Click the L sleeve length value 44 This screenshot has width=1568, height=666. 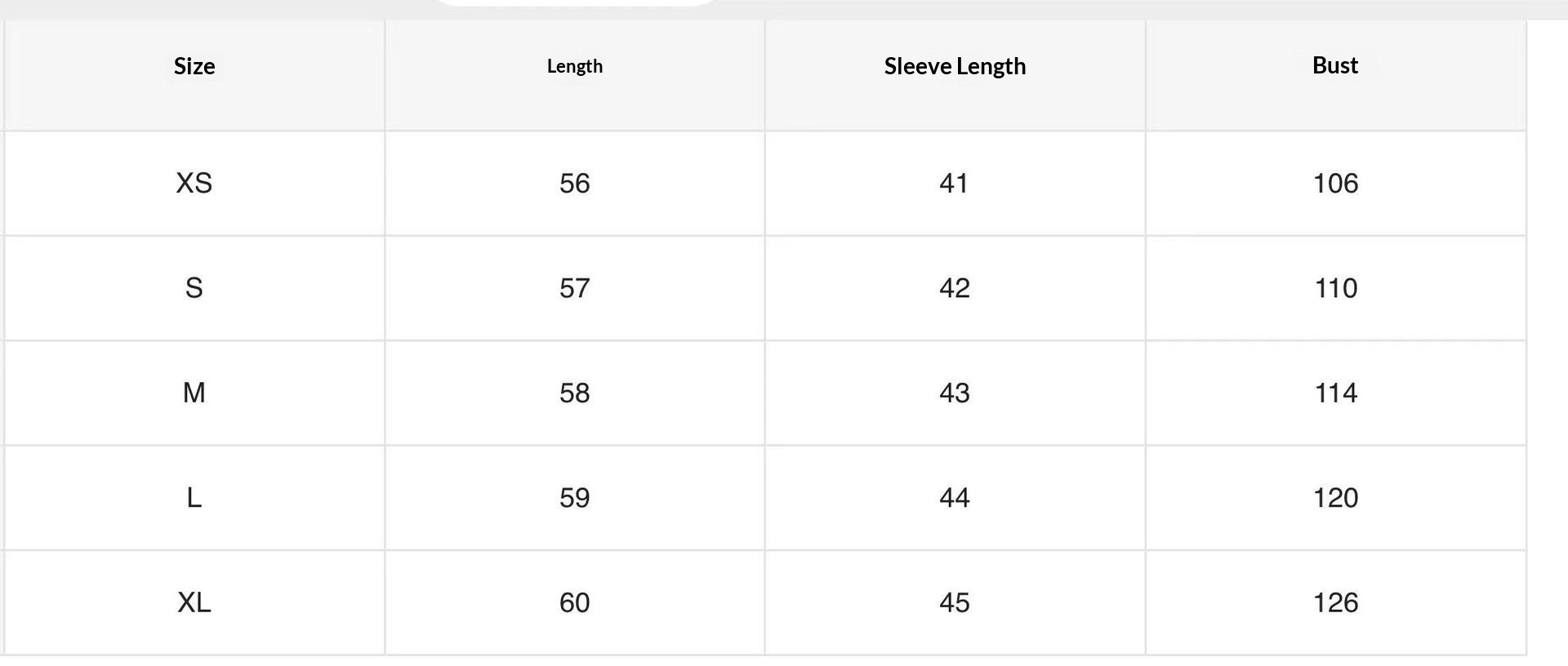point(955,498)
